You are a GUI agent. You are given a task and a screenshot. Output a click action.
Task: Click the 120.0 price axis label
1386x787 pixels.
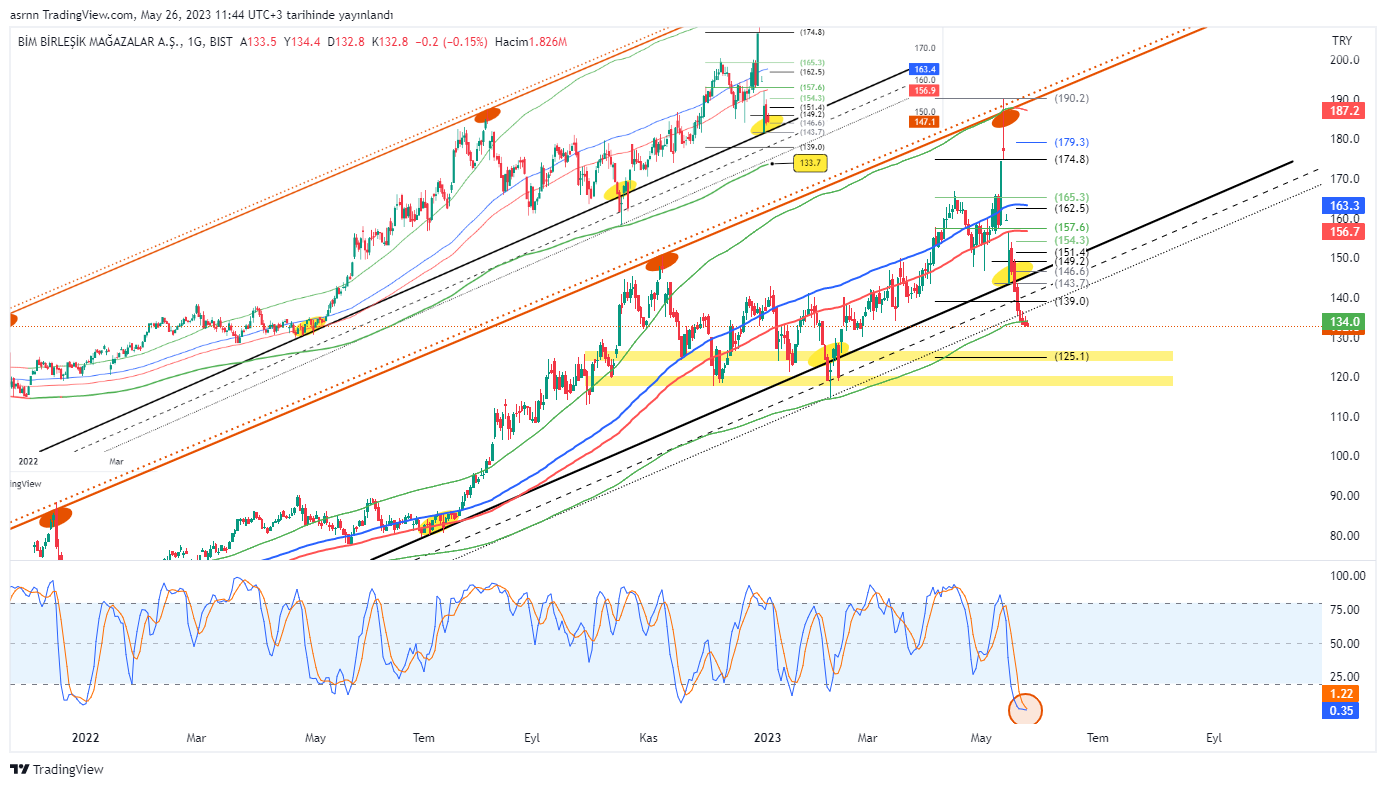(x=1344, y=377)
